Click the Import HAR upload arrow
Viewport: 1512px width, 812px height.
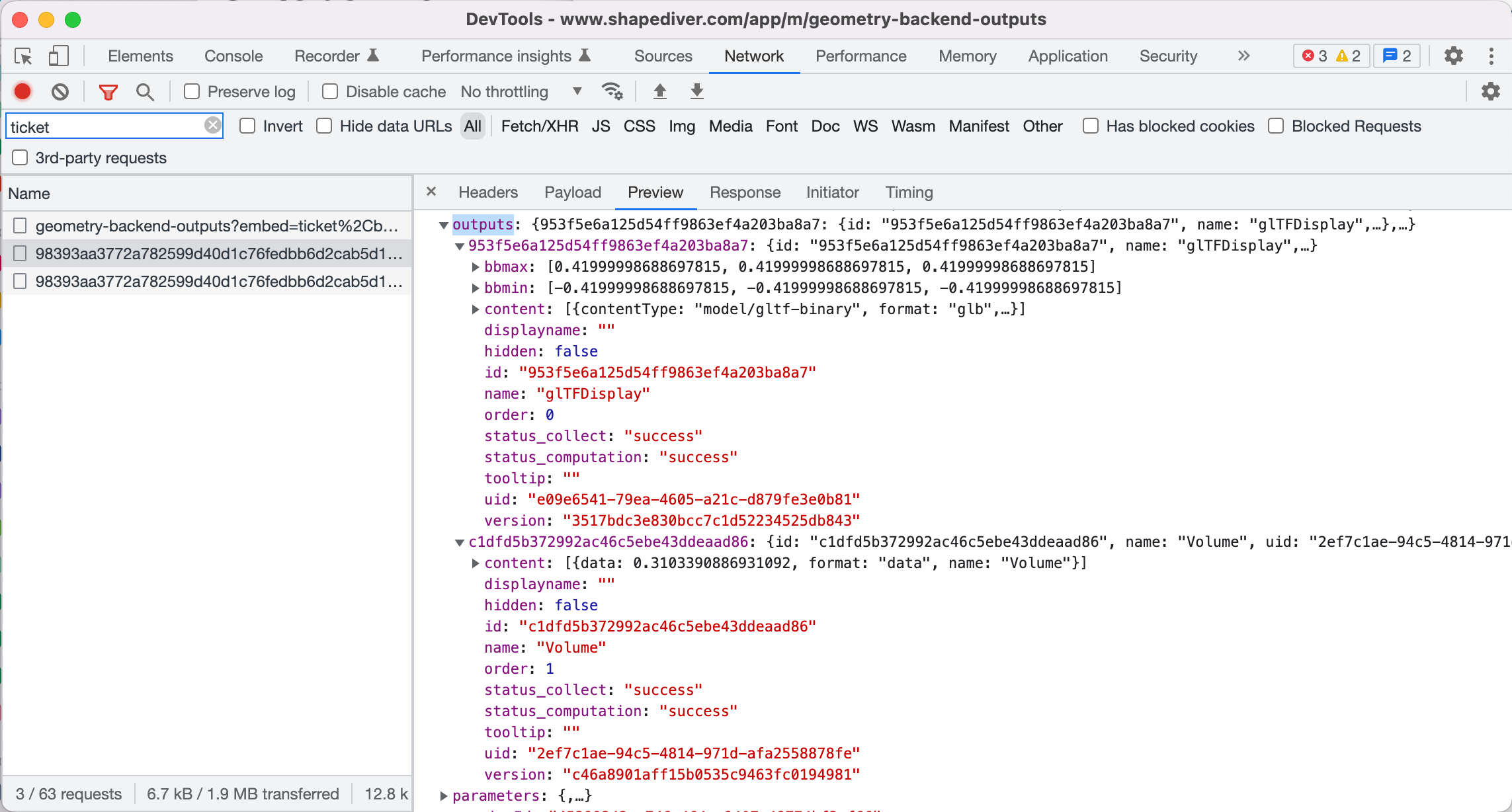pos(659,91)
